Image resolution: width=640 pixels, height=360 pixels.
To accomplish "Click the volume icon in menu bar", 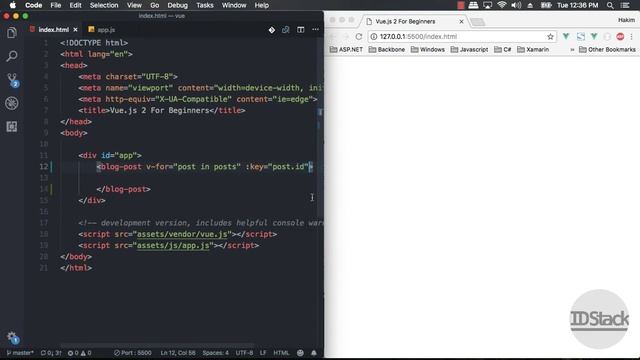I will pos(516,5).
